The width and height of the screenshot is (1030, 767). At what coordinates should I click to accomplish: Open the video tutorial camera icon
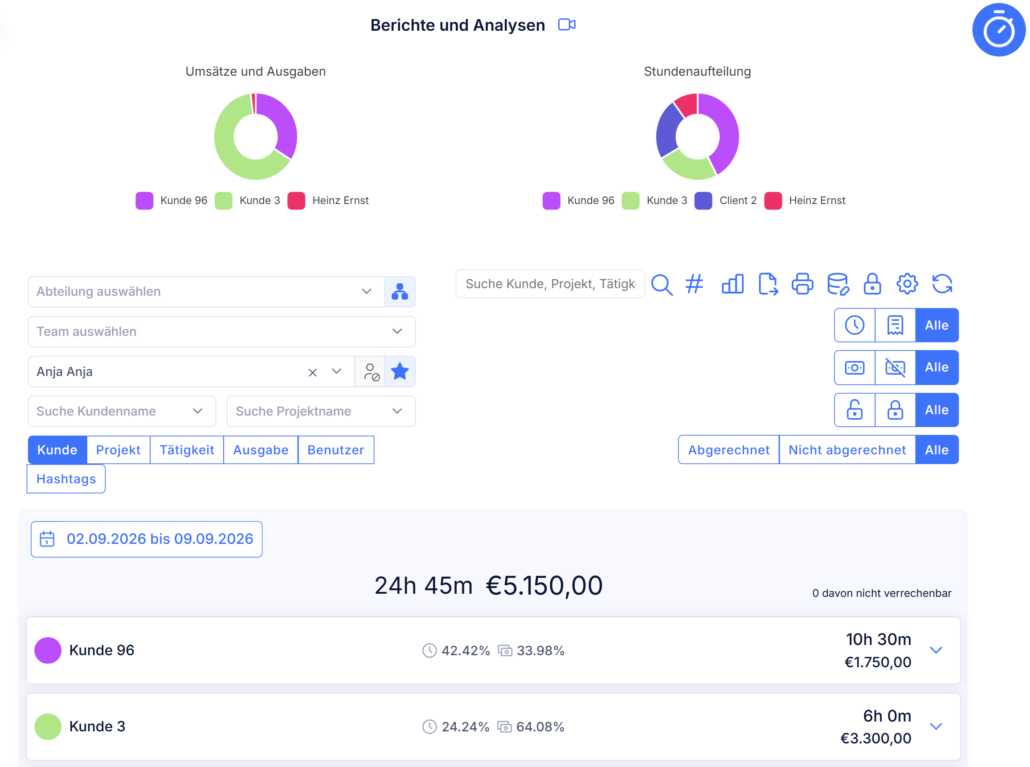[567, 25]
